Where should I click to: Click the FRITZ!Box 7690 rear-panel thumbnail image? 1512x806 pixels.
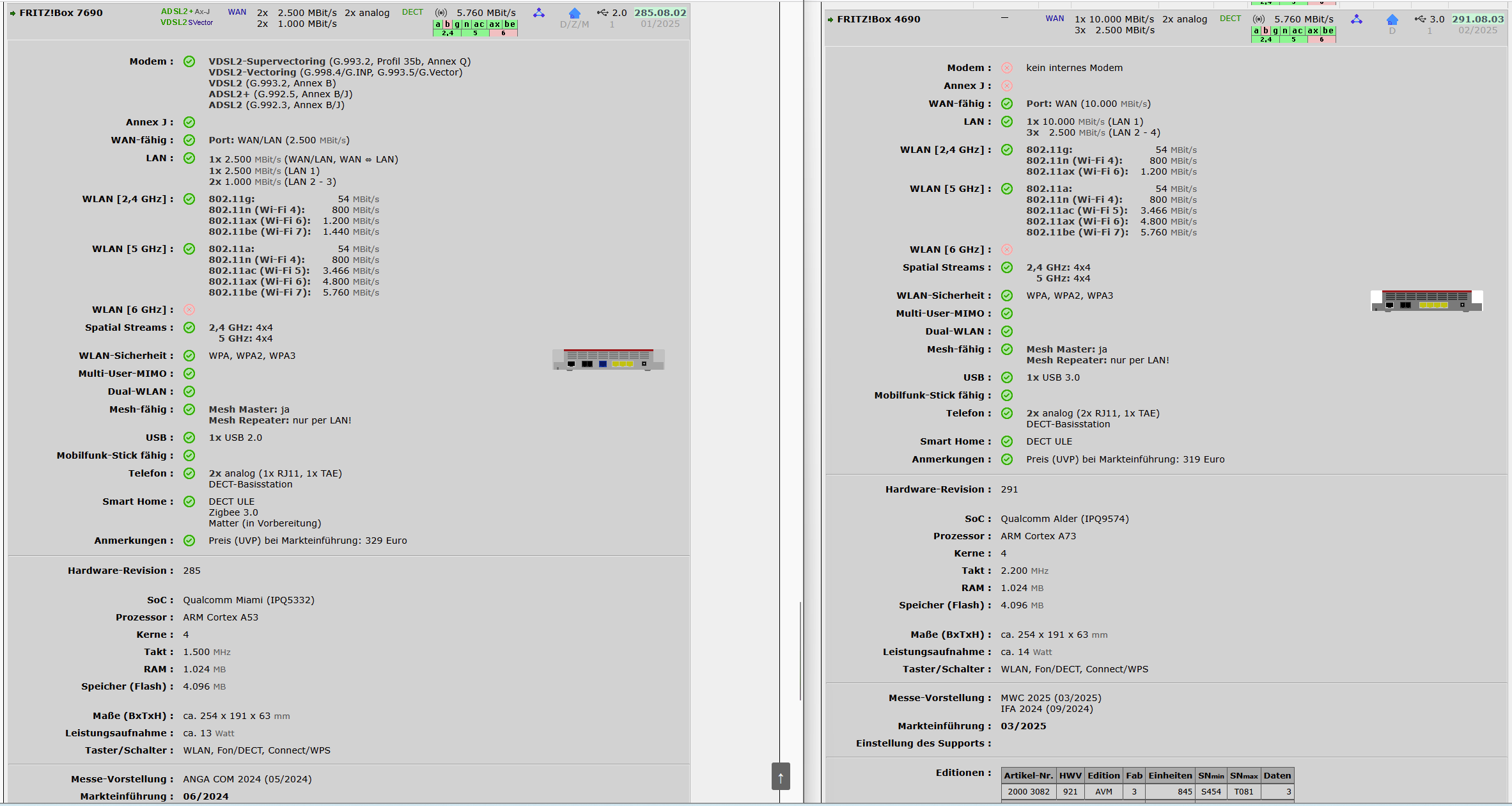(x=608, y=360)
